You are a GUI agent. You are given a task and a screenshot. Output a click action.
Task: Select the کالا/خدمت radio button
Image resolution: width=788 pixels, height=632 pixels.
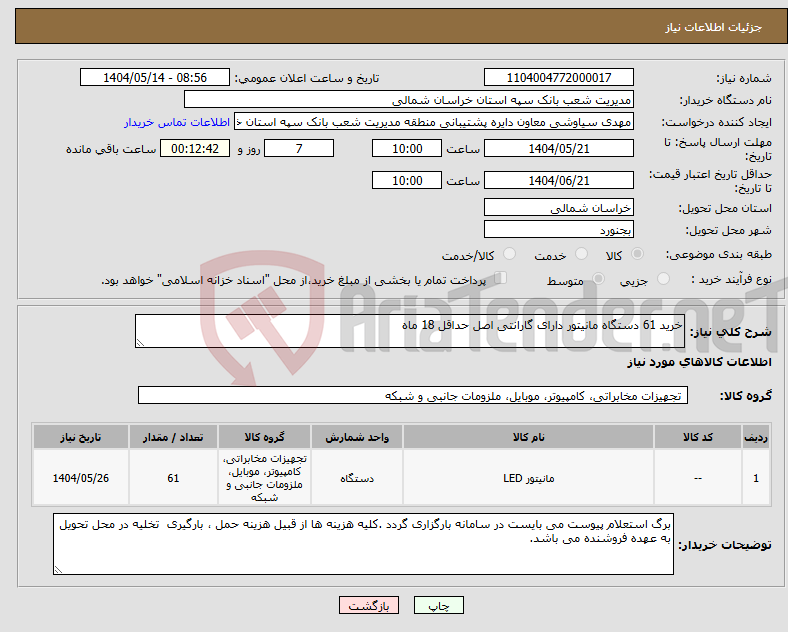(509, 254)
